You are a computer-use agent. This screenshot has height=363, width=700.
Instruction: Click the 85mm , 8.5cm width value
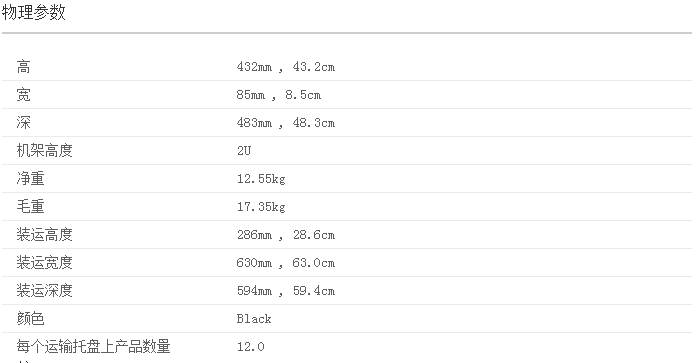tap(279, 95)
